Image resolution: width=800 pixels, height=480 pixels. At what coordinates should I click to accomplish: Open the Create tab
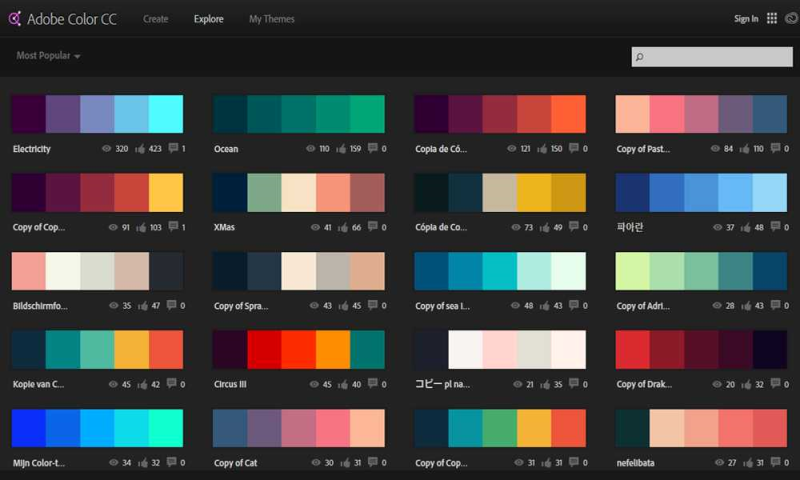point(156,19)
